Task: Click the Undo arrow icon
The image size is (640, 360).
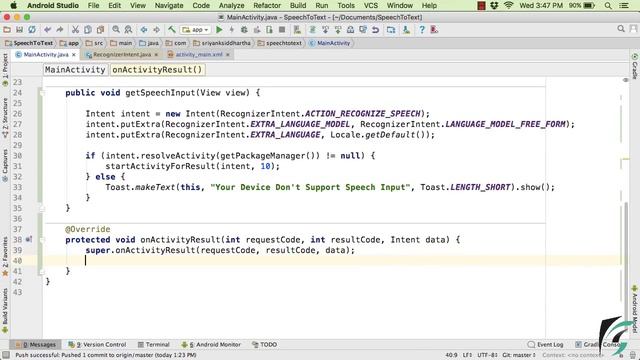Action: (x=47, y=30)
